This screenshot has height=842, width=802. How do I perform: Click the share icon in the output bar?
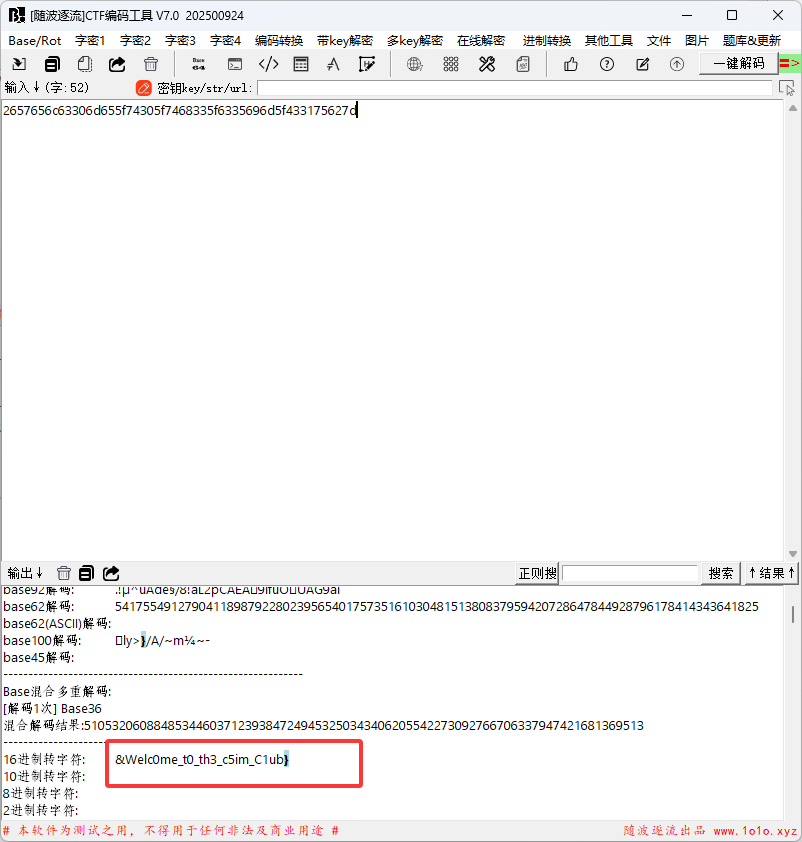point(111,573)
